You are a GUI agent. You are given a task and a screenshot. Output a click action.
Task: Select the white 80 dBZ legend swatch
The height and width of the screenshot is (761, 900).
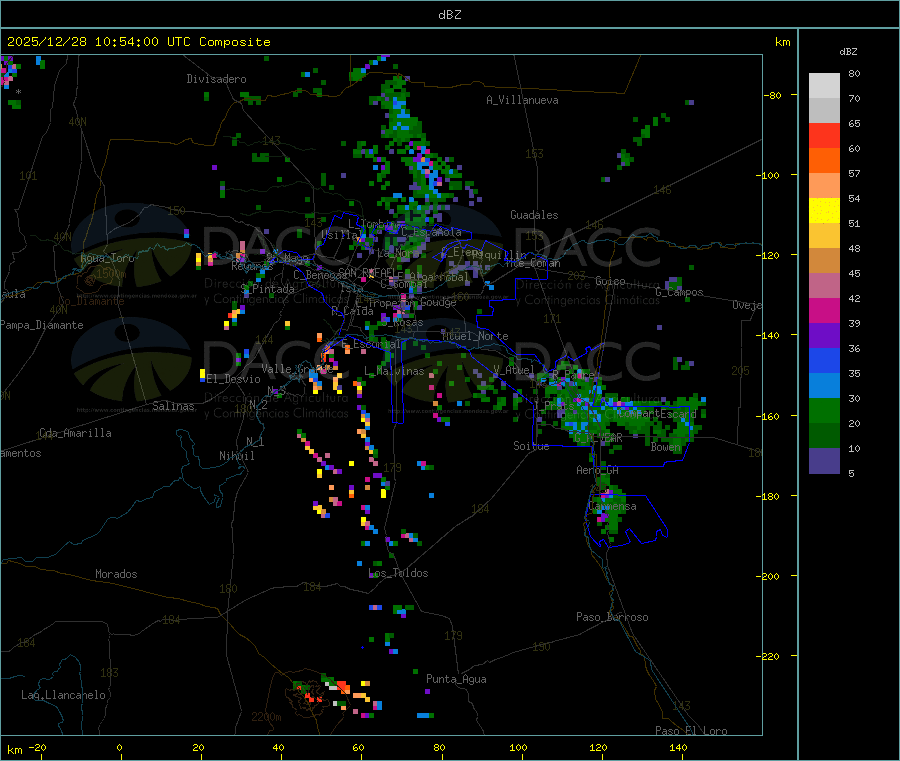(x=824, y=86)
